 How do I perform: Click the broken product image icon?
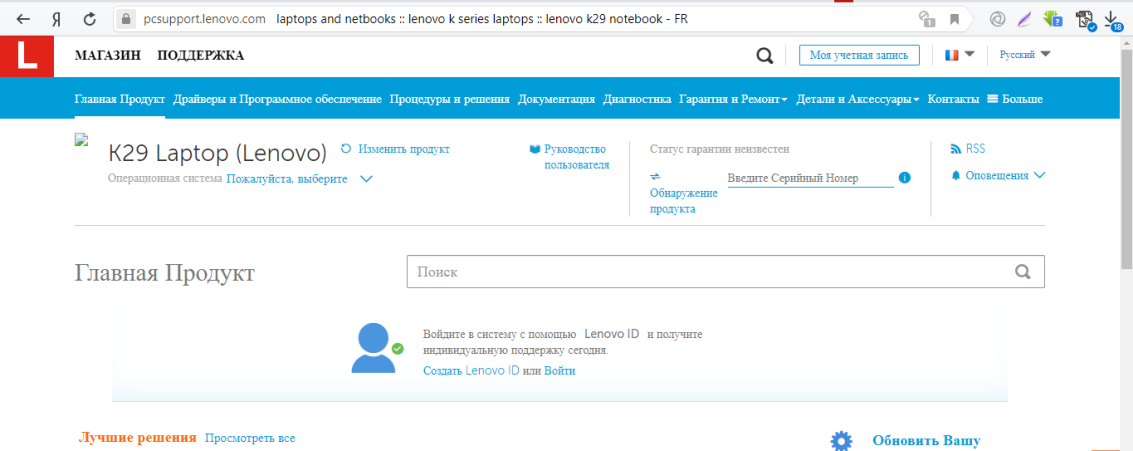[x=81, y=139]
